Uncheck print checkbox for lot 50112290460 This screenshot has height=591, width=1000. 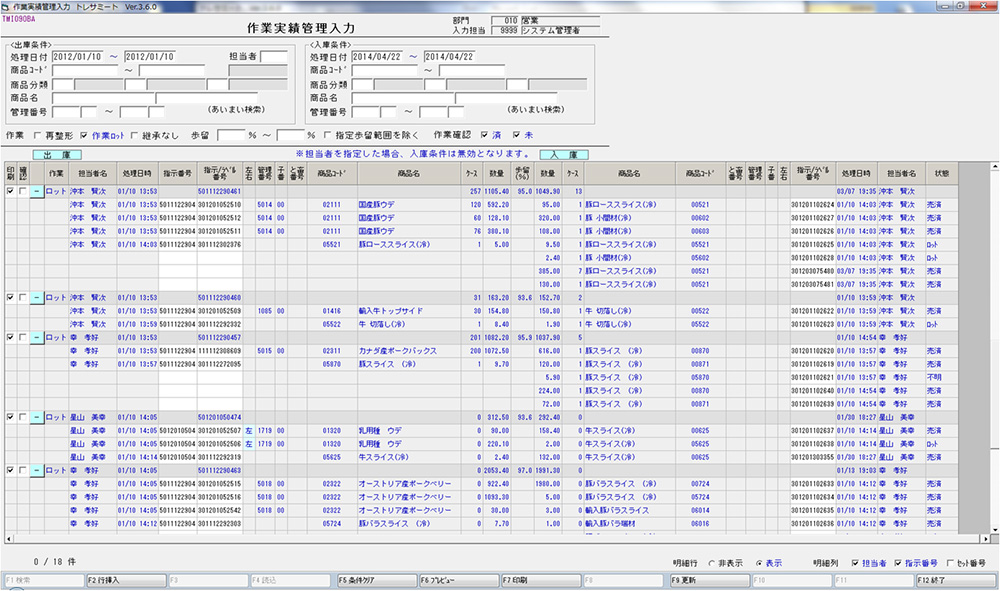coord(10,297)
